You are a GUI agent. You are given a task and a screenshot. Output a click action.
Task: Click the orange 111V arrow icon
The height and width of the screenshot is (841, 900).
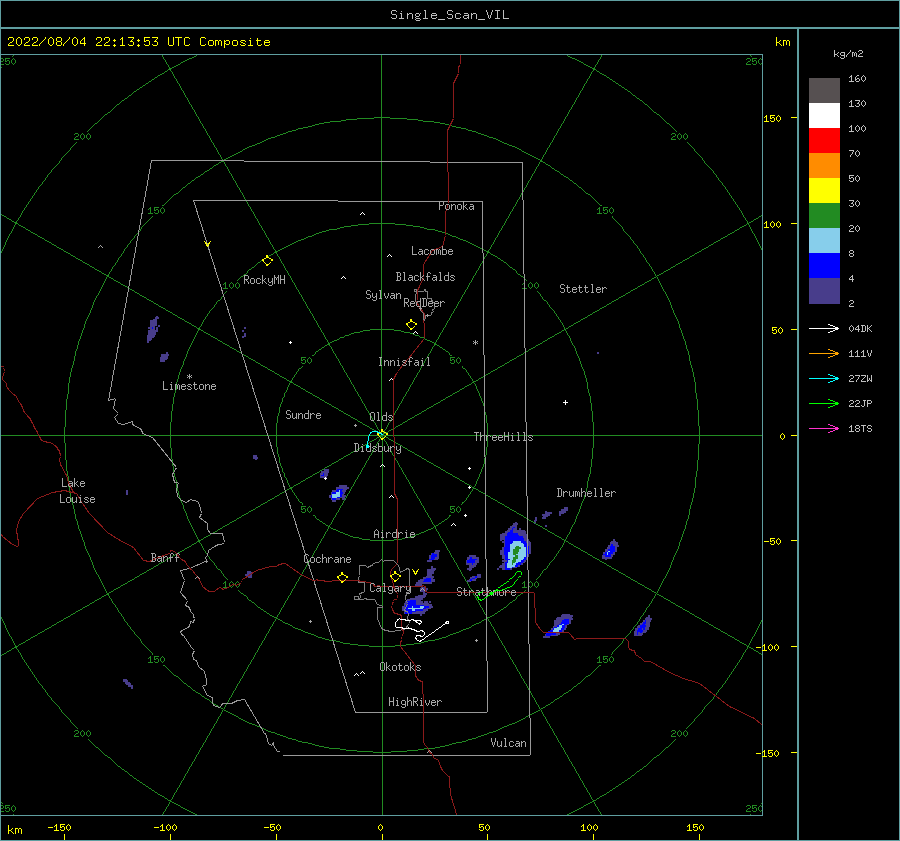824,354
